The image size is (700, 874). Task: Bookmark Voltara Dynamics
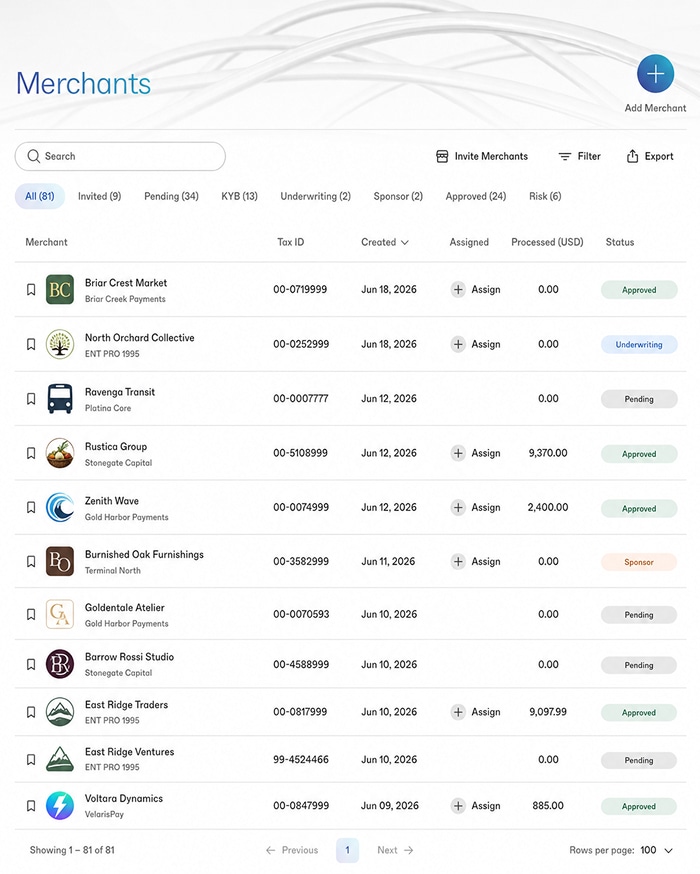click(x=31, y=805)
